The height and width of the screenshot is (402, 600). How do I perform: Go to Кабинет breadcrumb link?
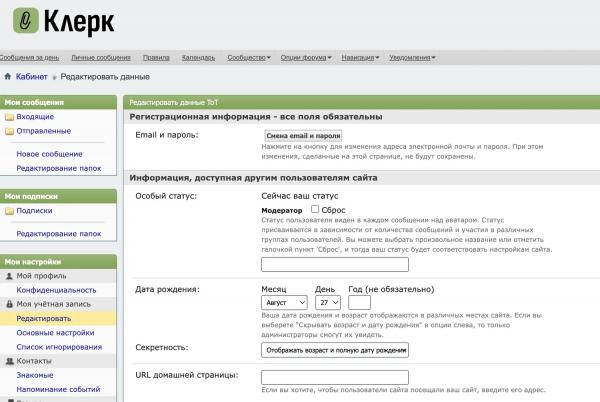click(31, 76)
